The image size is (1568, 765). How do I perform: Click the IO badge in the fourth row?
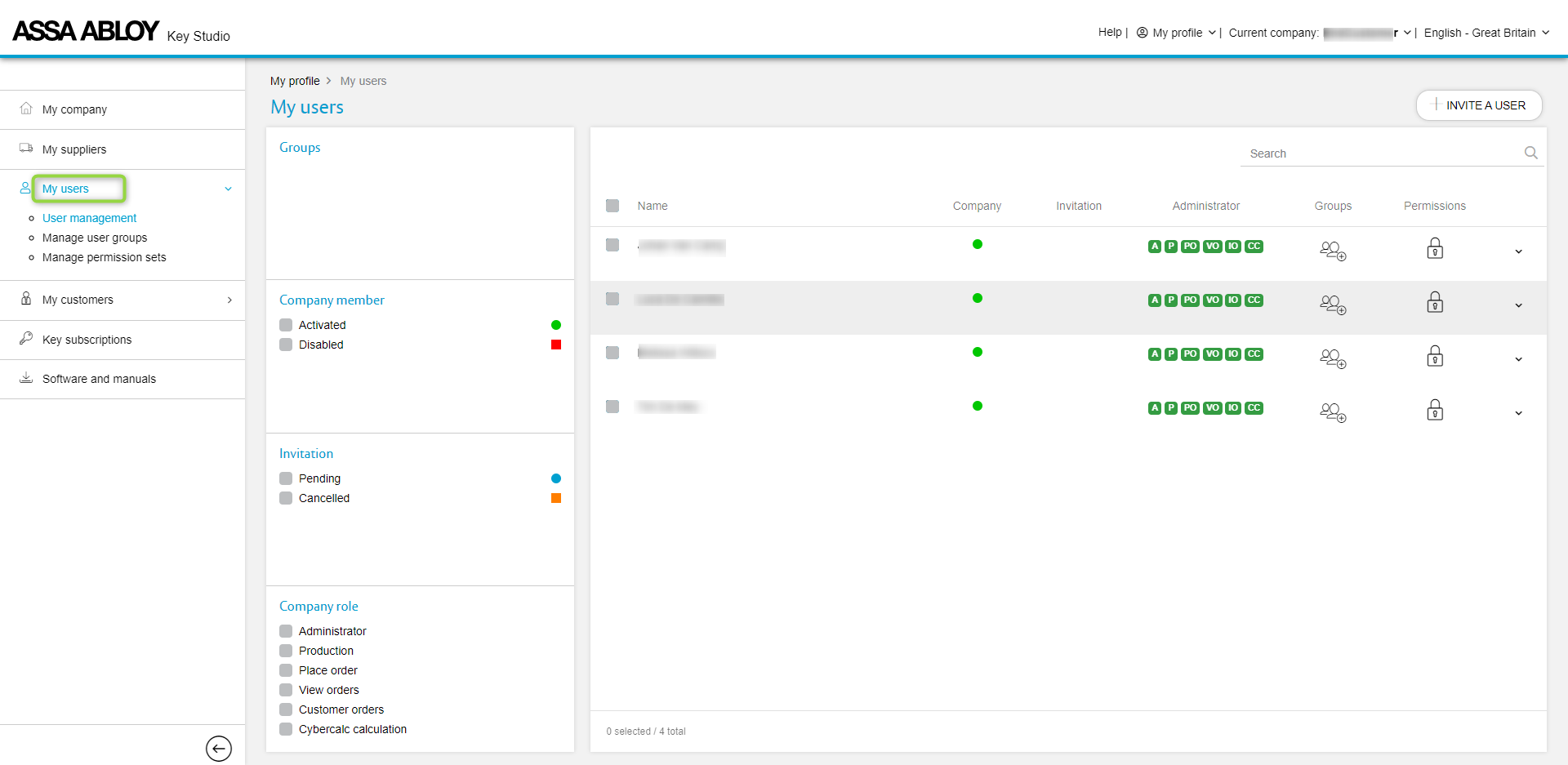[x=1233, y=408]
